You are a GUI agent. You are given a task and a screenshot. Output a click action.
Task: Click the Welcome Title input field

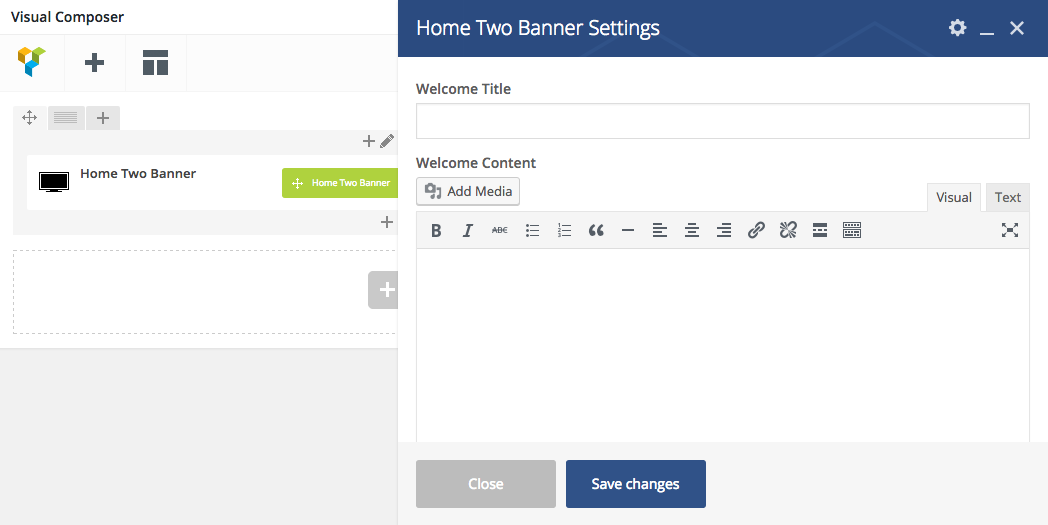pos(722,121)
